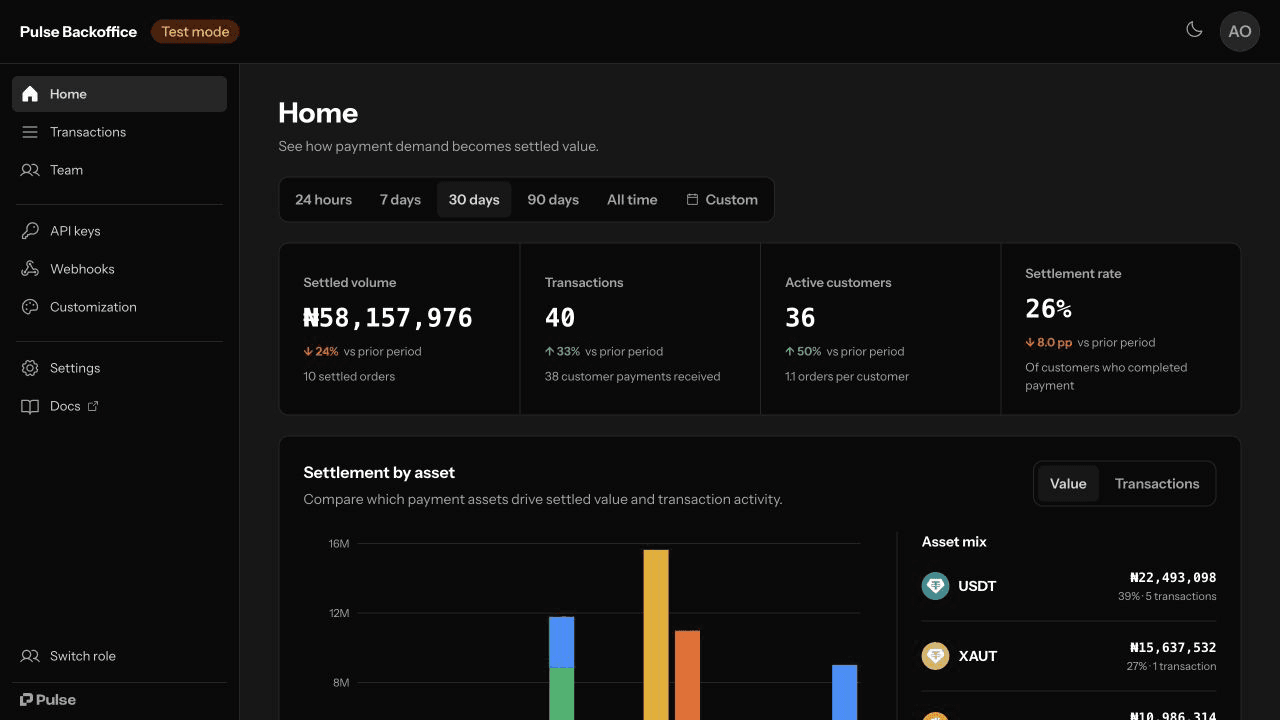Image resolution: width=1280 pixels, height=720 pixels.
Task: Click the Settled volume ₦58,157,976 value
Action: click(x=388, y=318)
